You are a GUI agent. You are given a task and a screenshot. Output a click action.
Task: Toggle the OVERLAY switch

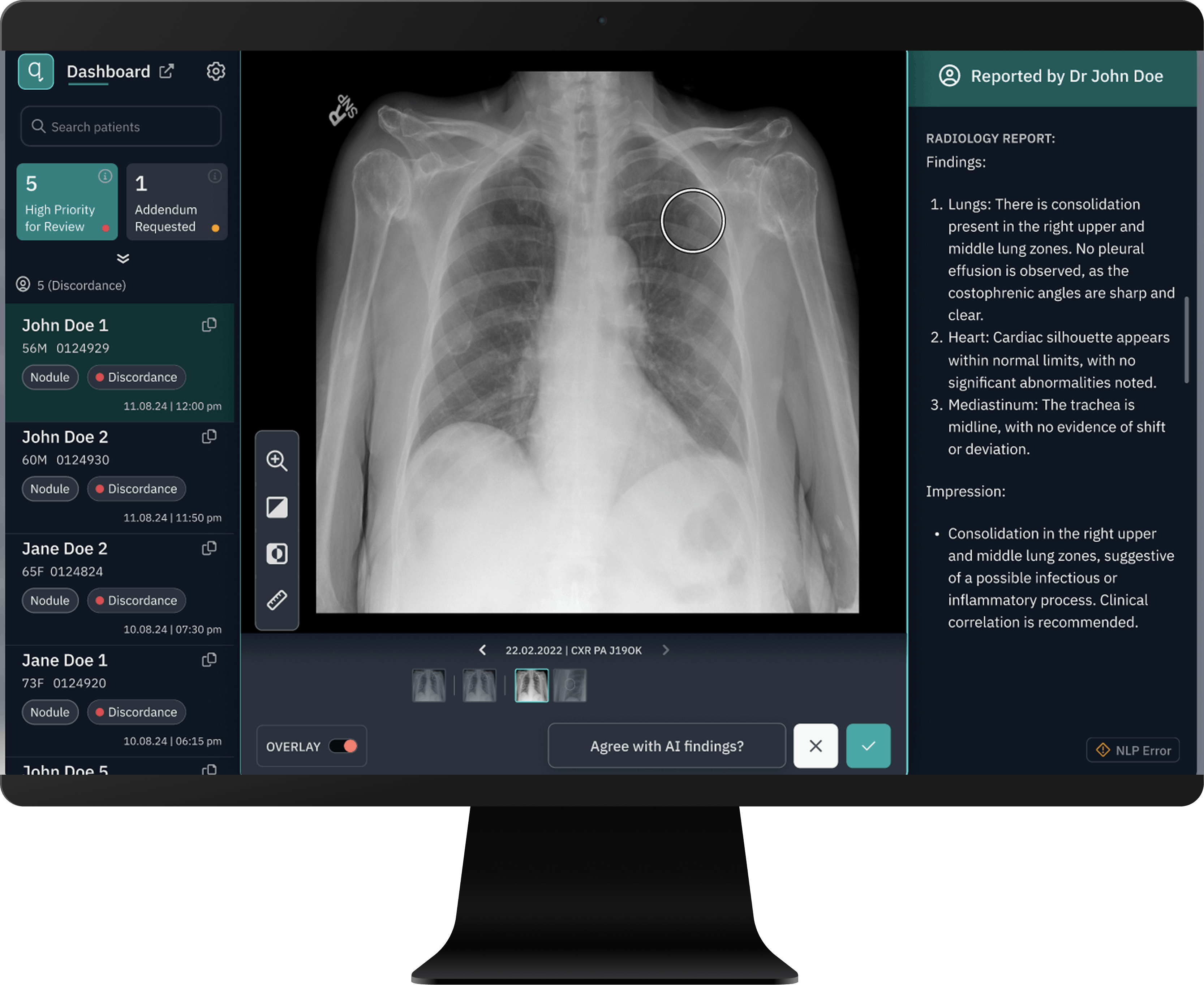343,746
